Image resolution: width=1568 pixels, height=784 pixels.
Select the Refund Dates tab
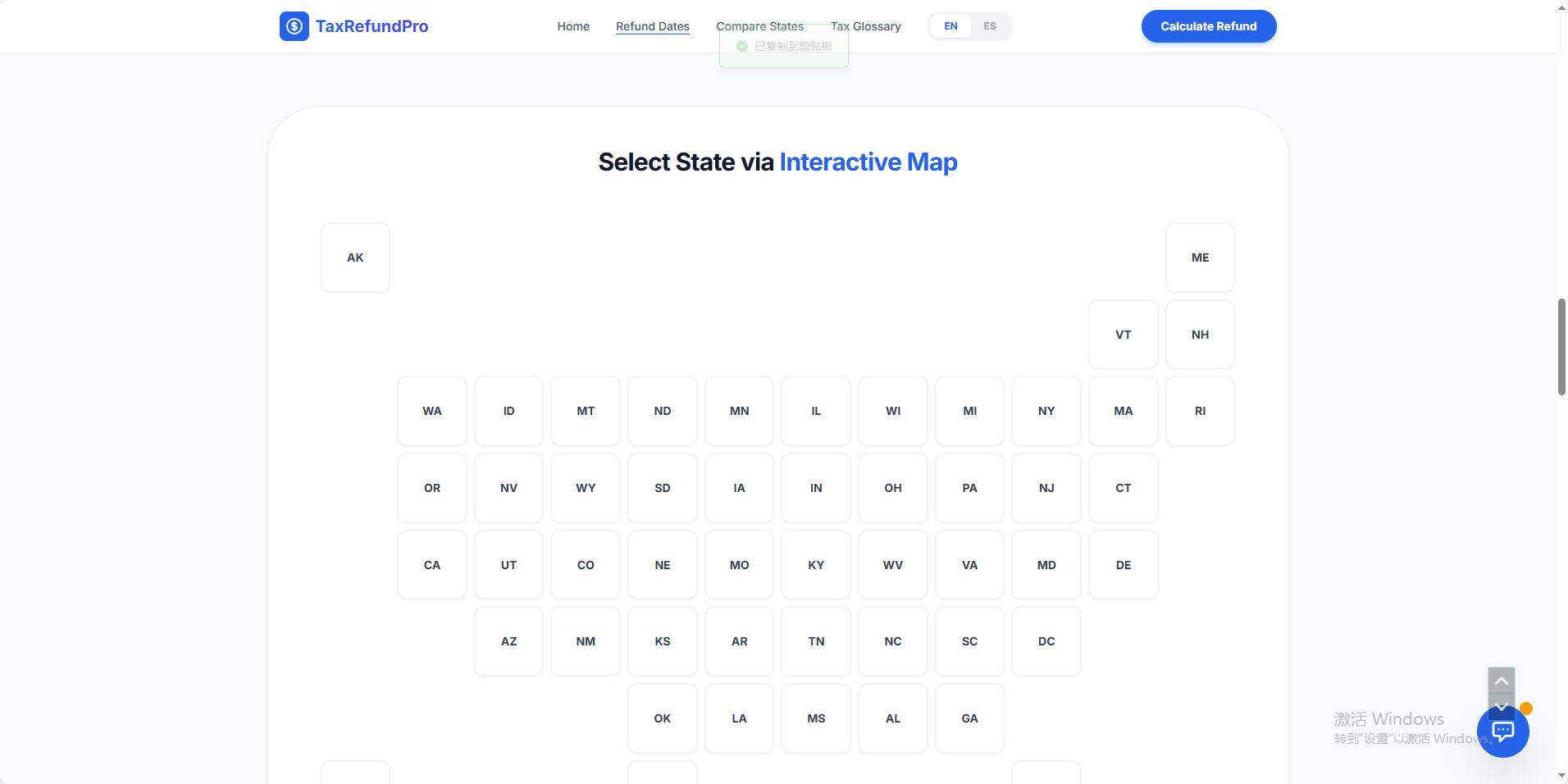(x=652, y=25)
